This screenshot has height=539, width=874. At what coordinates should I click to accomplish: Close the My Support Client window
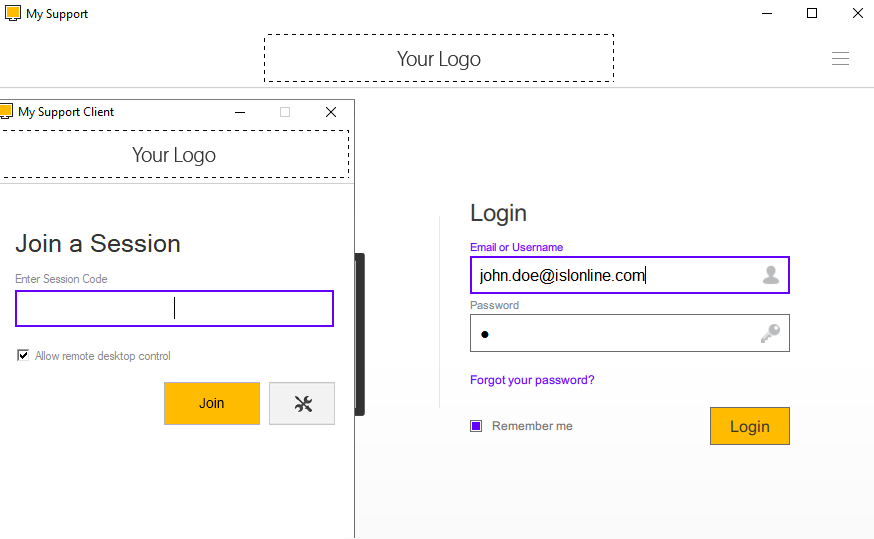331,112
